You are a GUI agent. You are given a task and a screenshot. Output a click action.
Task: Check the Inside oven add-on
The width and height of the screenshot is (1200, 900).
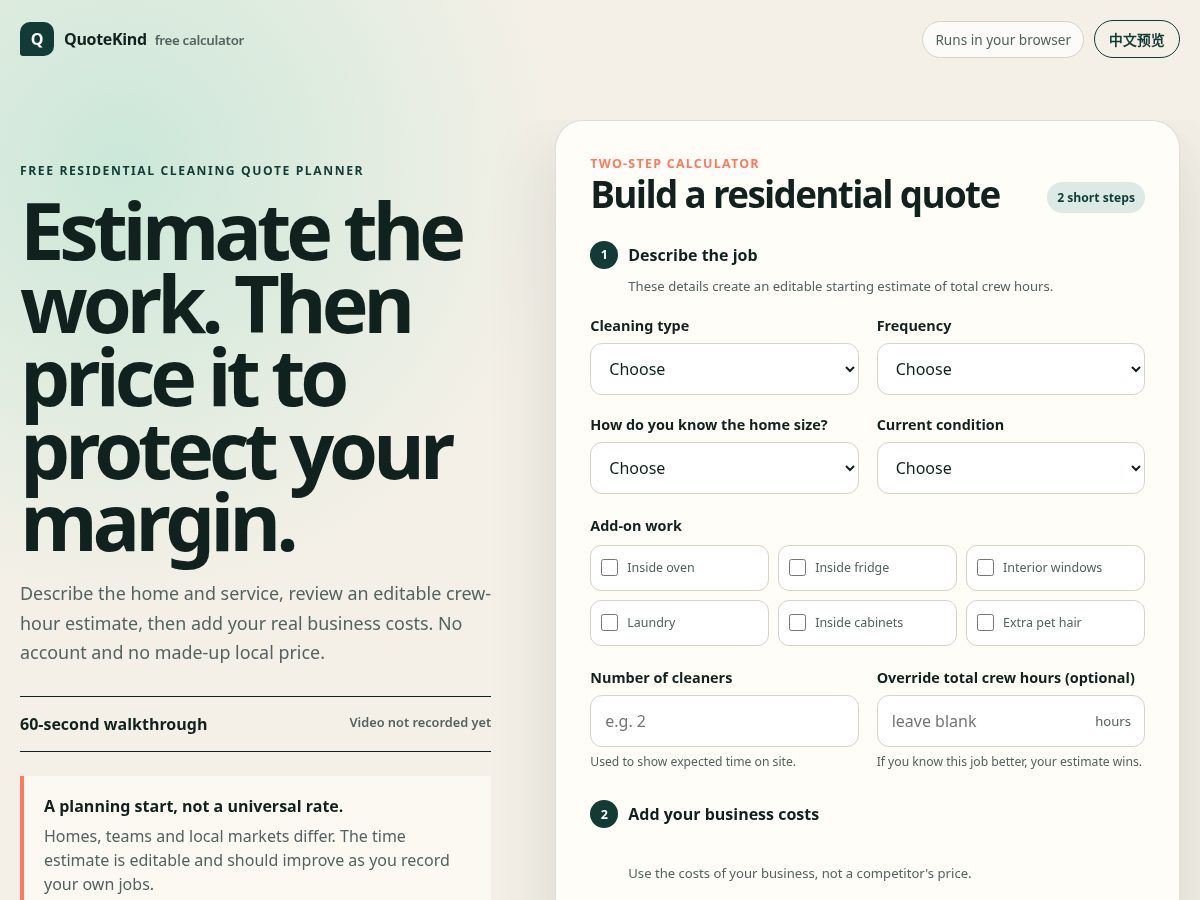[x=609, y=567]
